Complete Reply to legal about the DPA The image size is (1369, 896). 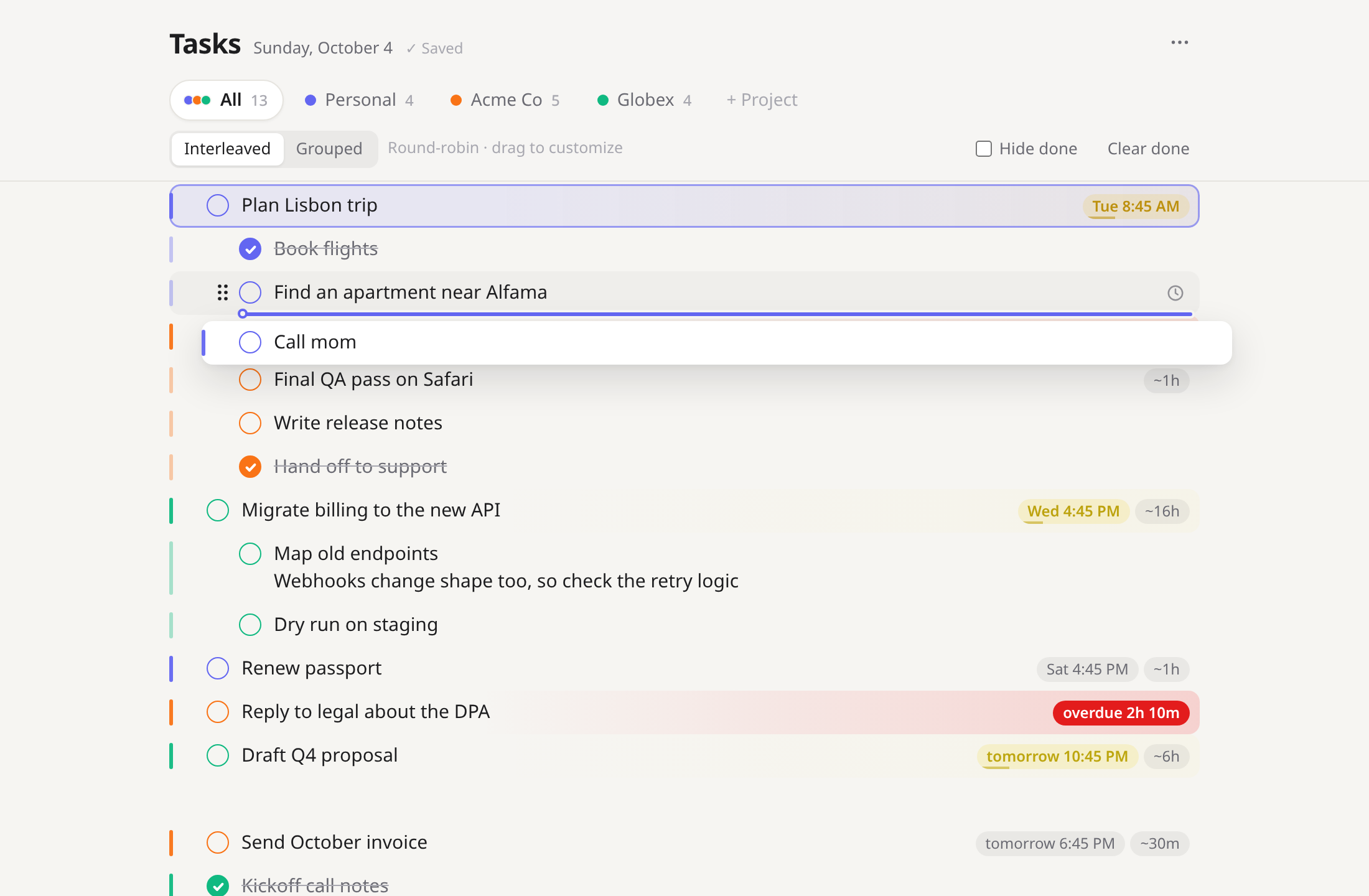(x=218, y=712)
